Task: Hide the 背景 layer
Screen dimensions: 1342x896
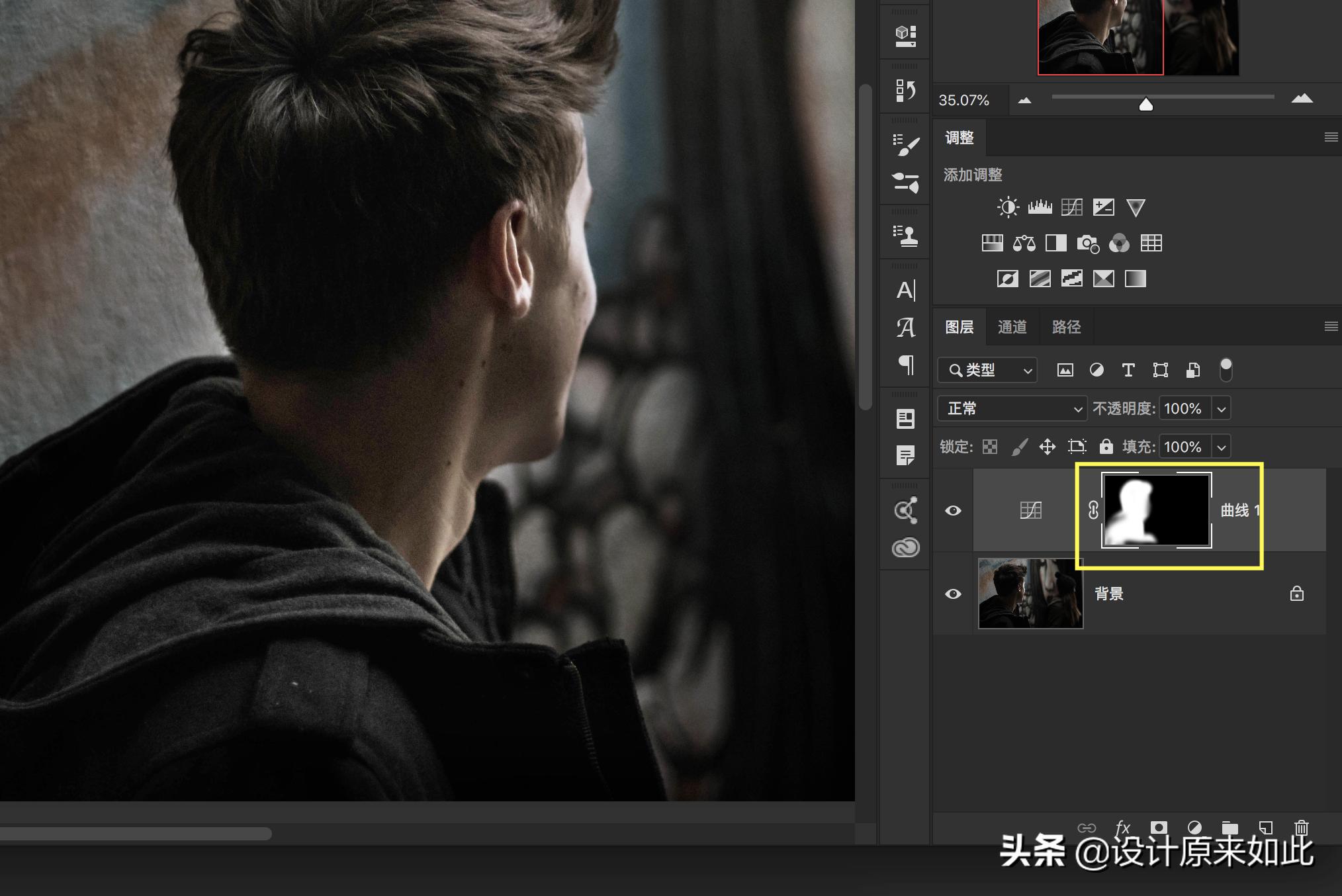Action: 953,594
